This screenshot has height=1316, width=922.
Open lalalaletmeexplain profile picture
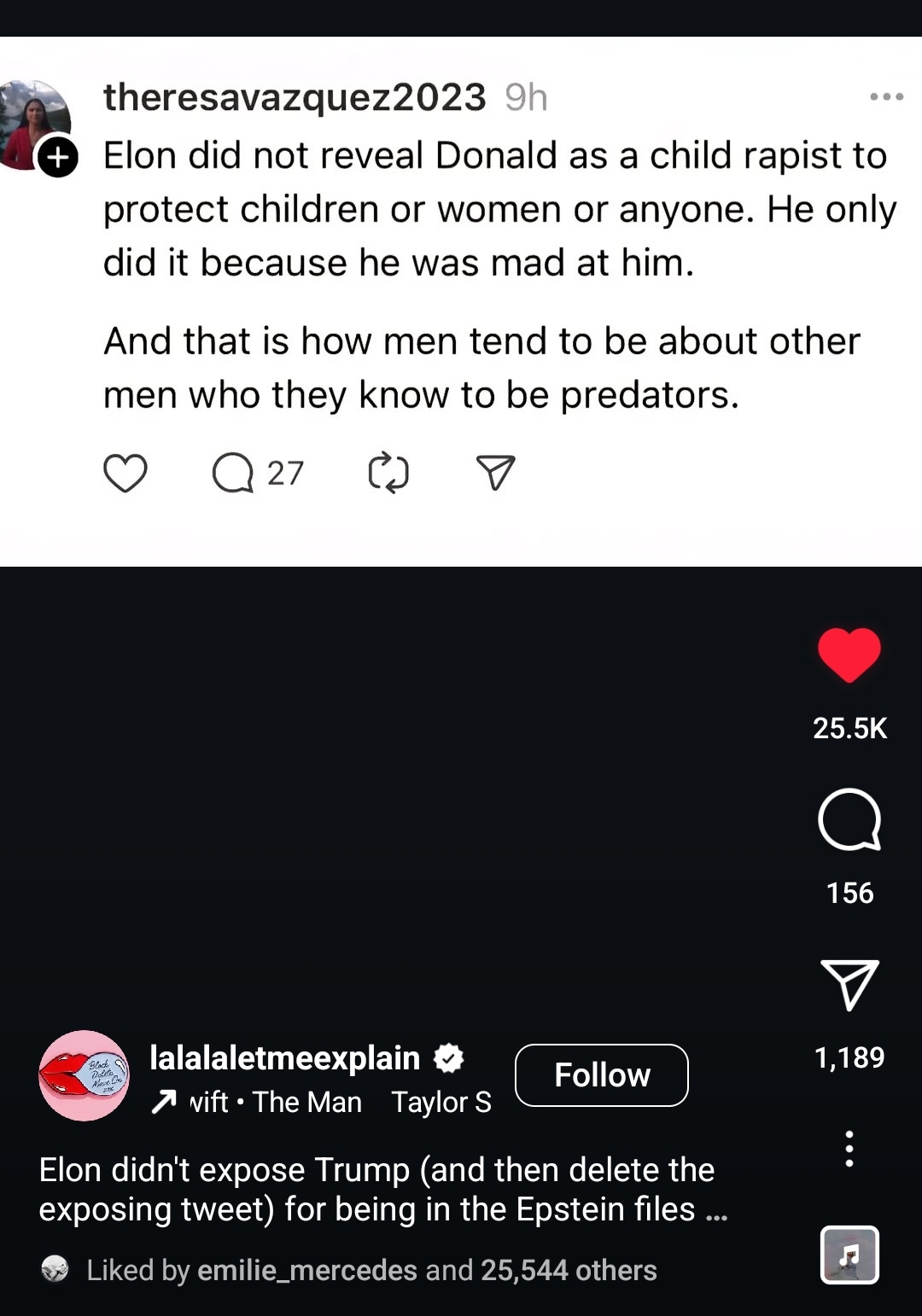[84, 1075]
